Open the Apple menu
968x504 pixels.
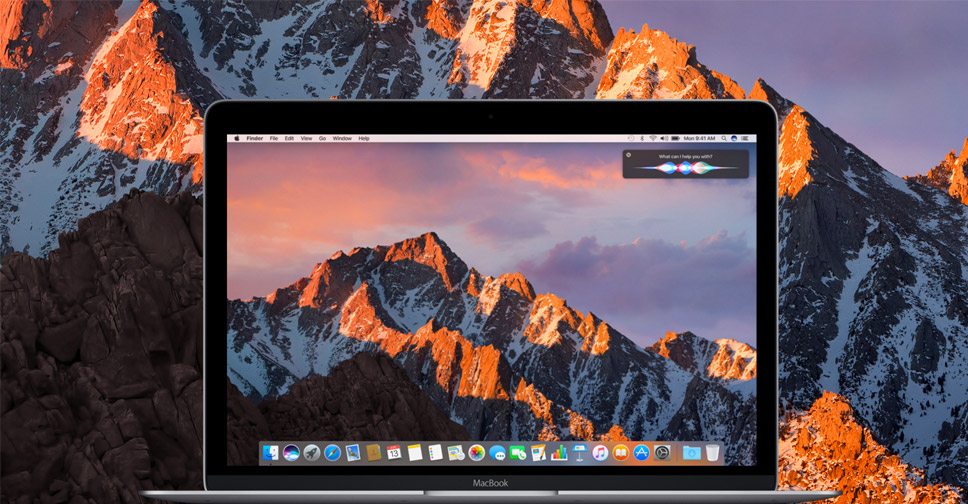[x=237, y=138]
